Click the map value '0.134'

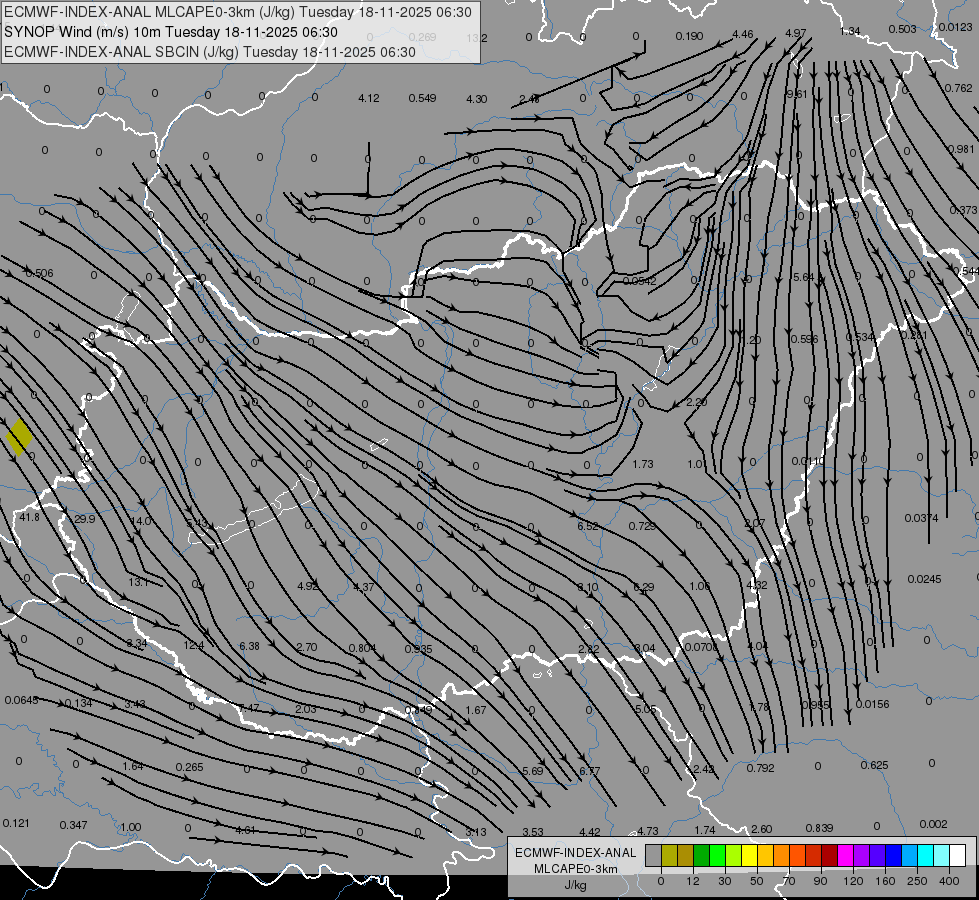click(x=79, y=703)
